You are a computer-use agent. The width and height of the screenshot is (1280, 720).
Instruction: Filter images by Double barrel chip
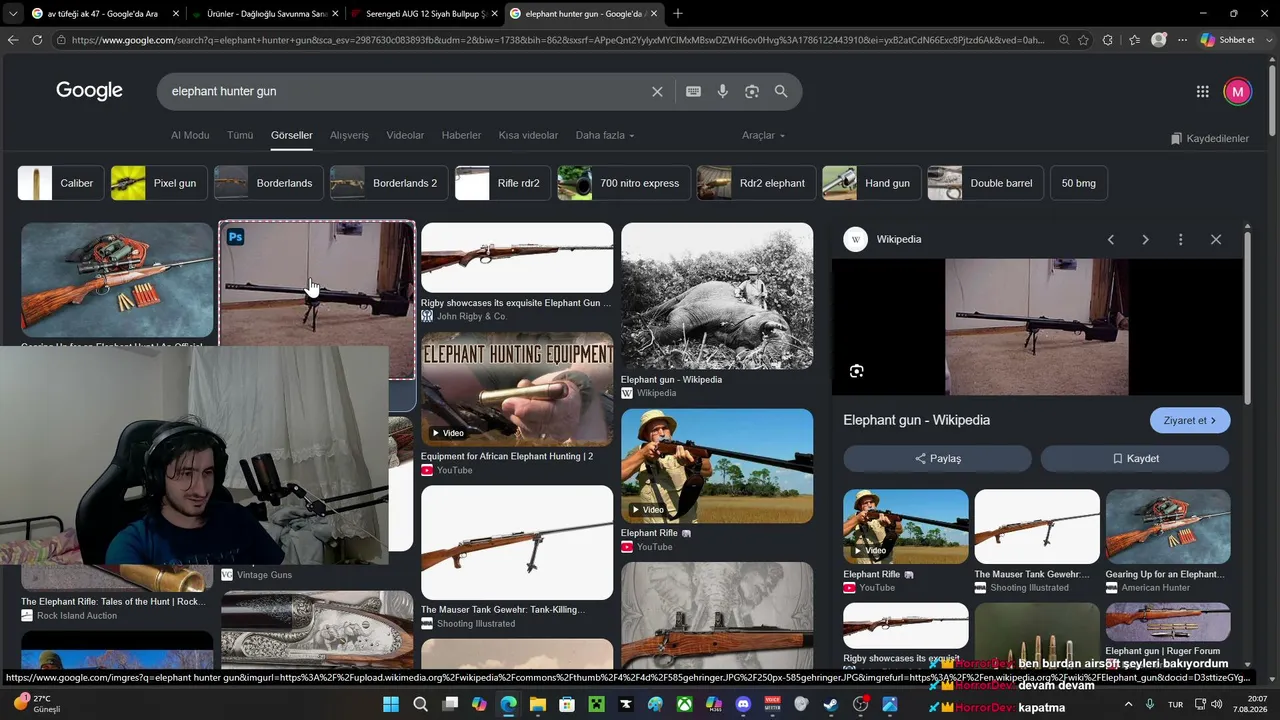986,183
